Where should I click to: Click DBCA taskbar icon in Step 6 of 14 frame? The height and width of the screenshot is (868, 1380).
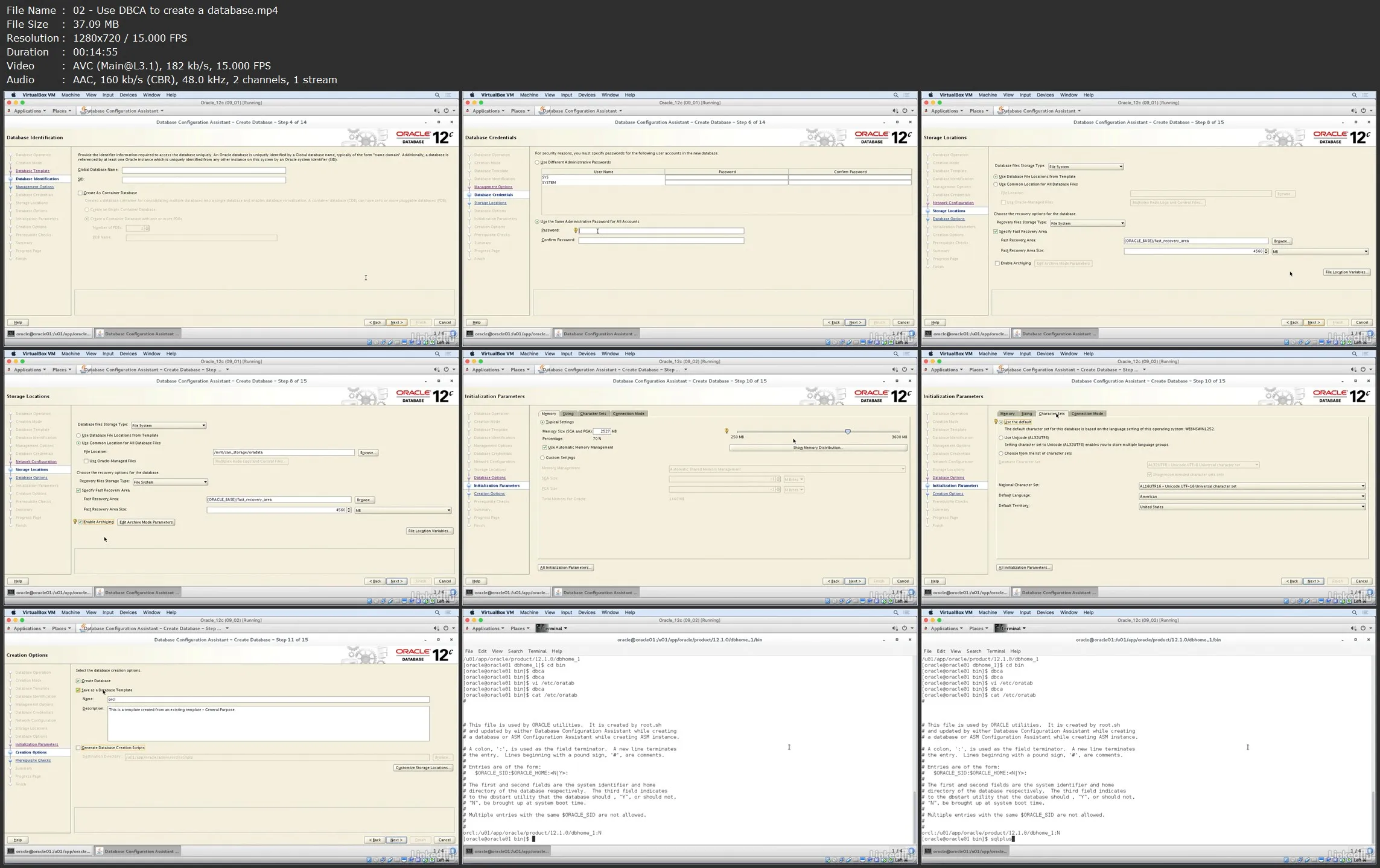559,334
